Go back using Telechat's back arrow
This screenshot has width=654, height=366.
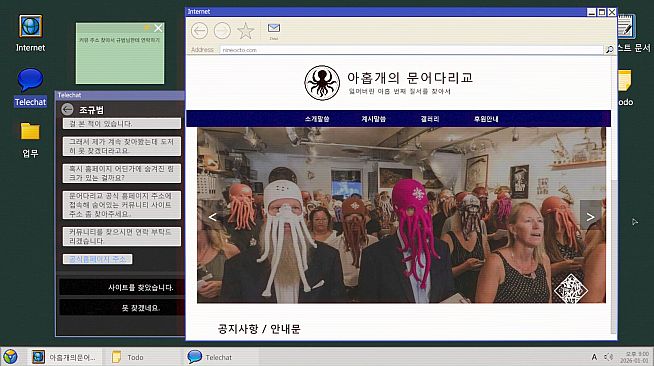(x=67, y=109)
